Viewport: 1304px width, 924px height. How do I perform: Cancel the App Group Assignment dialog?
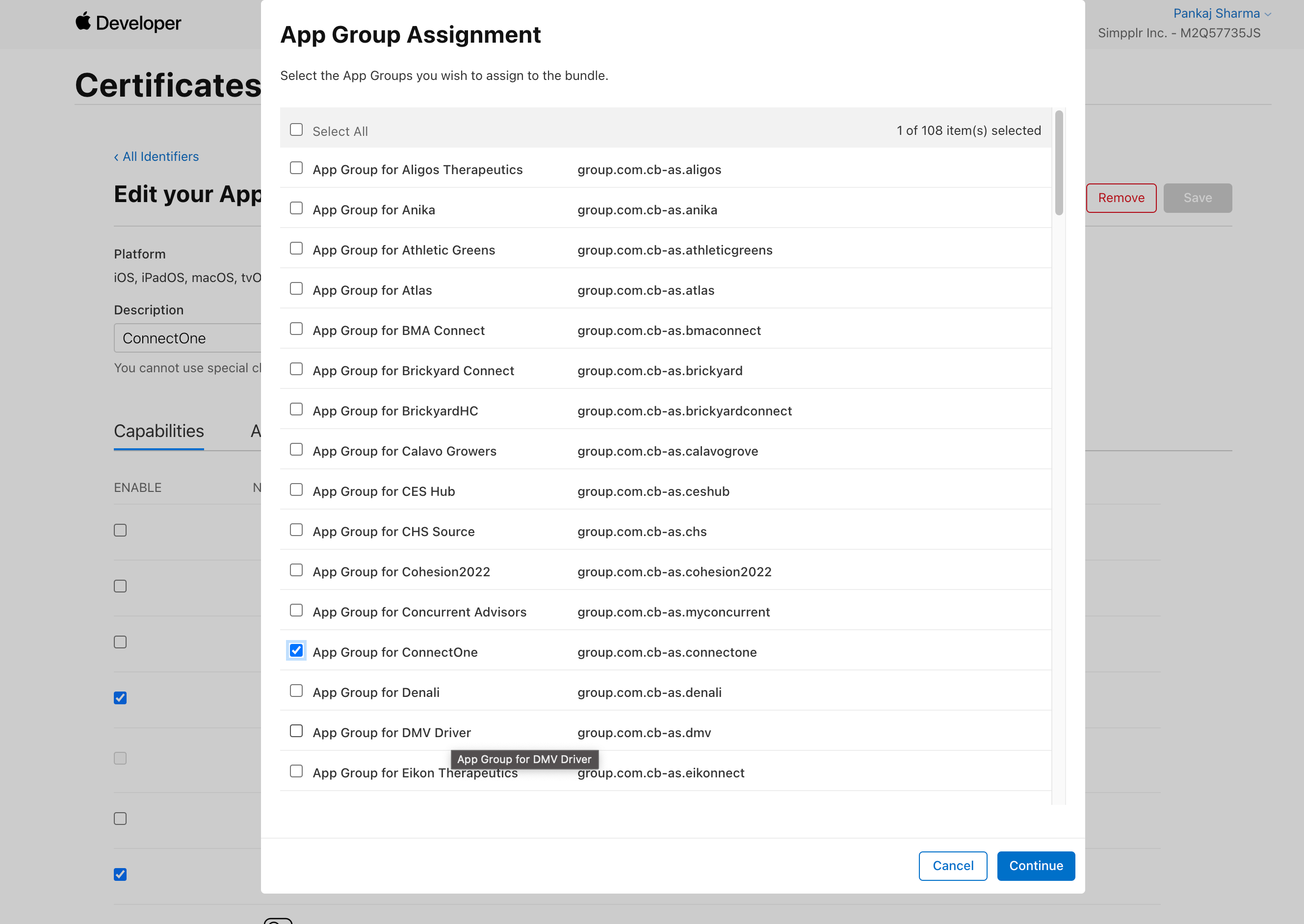pos(953,866)
